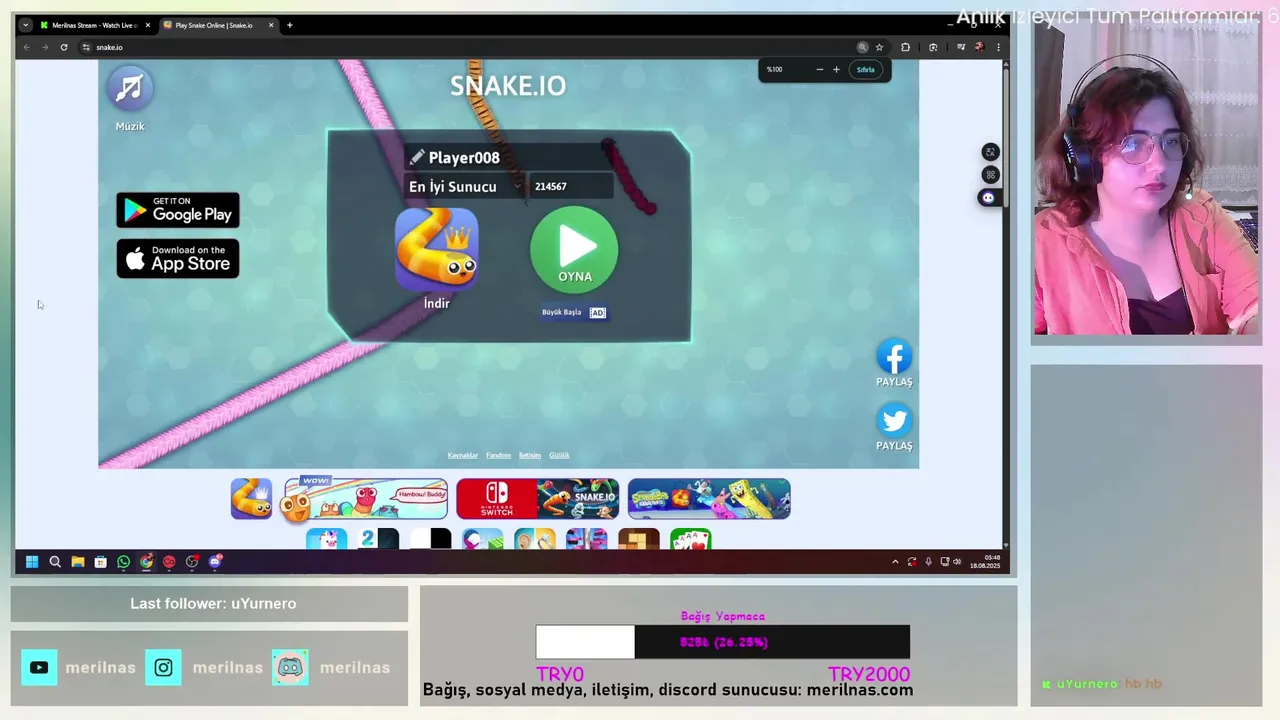Open the taskbar clock and date
The width and height of the screenshot is (1280, 720).
[x=985, y=562]
